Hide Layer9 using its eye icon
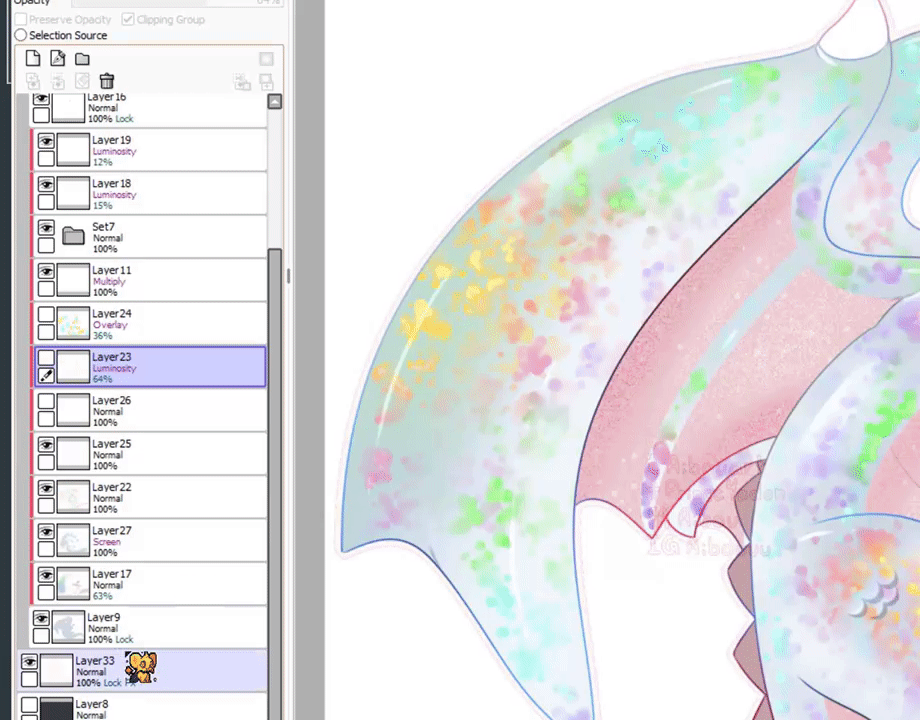Viewport: 920px width, 720px height. pyautogui.click(x=41, y=618)
